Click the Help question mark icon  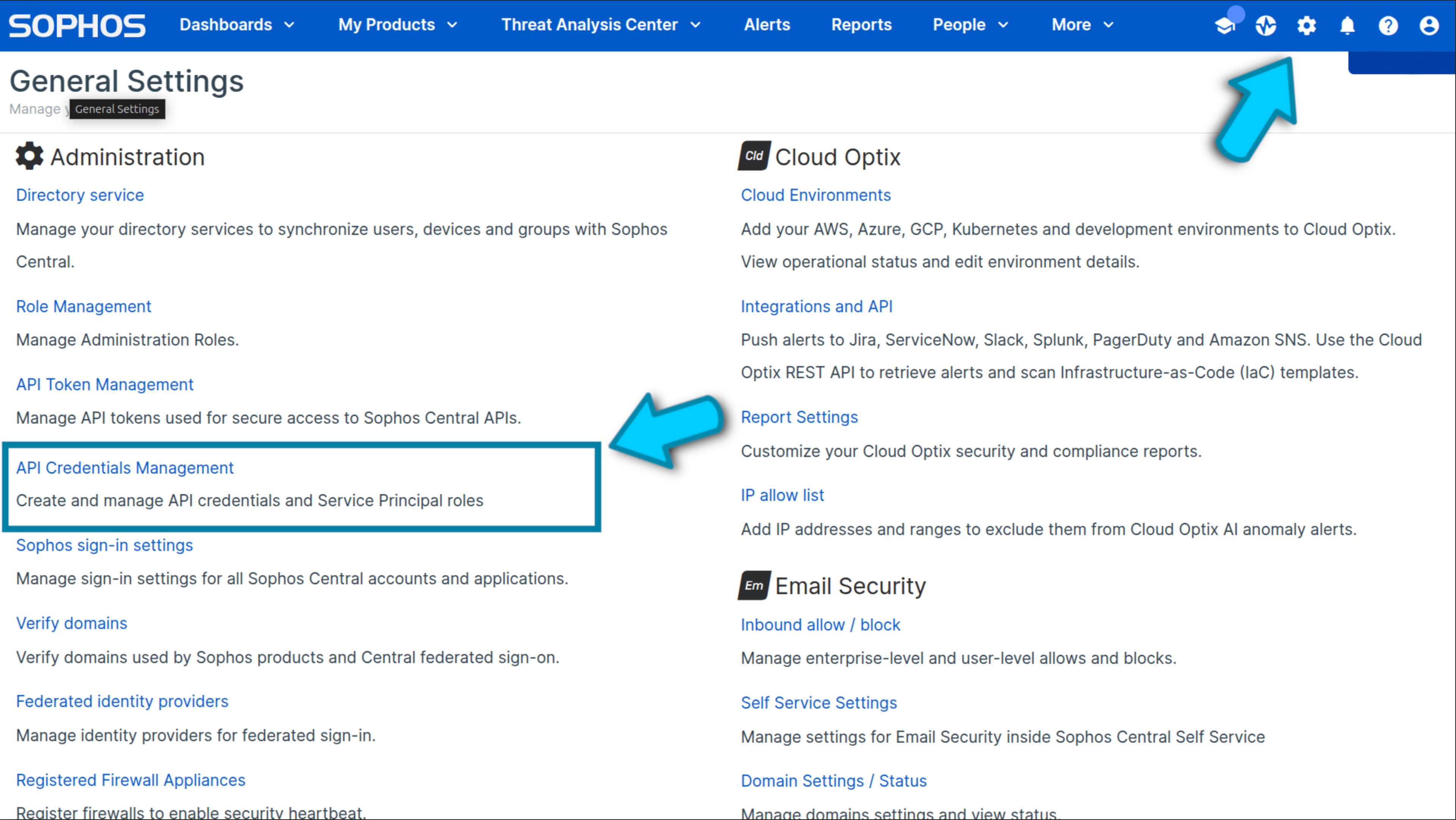point(1388,26)
